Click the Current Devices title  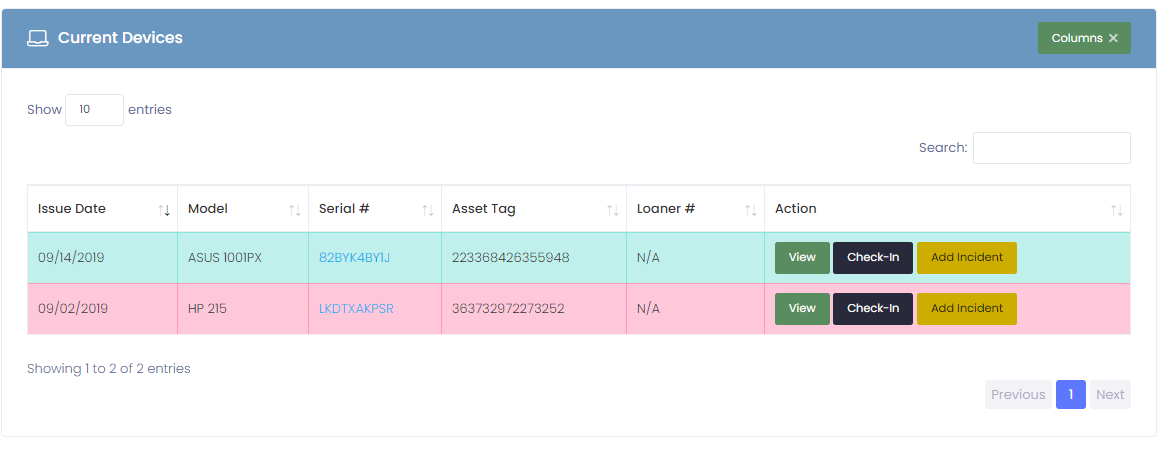[120, 38]
